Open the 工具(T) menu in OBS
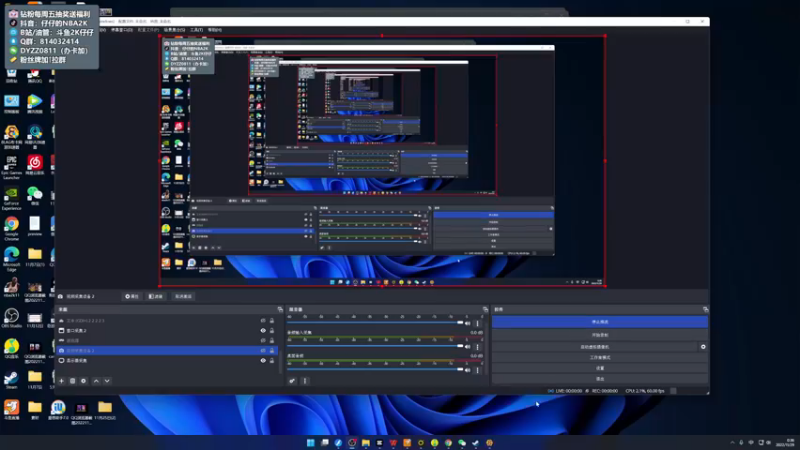This screenshot has height=450, width=800. (x=196, y=30)
